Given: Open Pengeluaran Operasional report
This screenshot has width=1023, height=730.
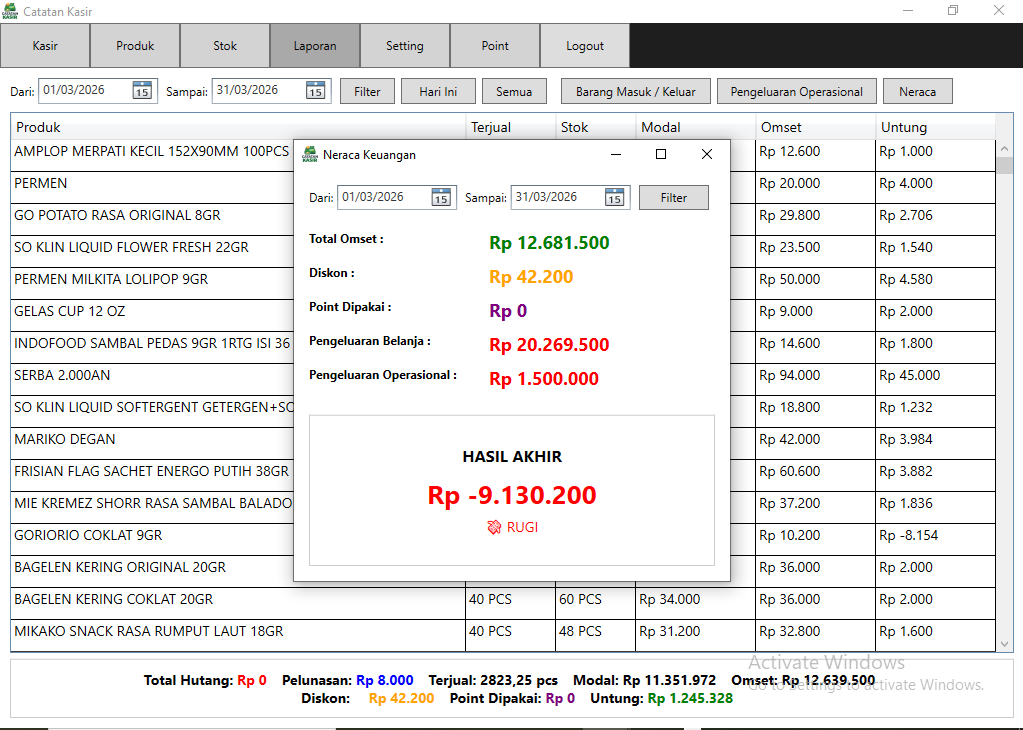Looking at the screenshot, I should coord(796,92).
